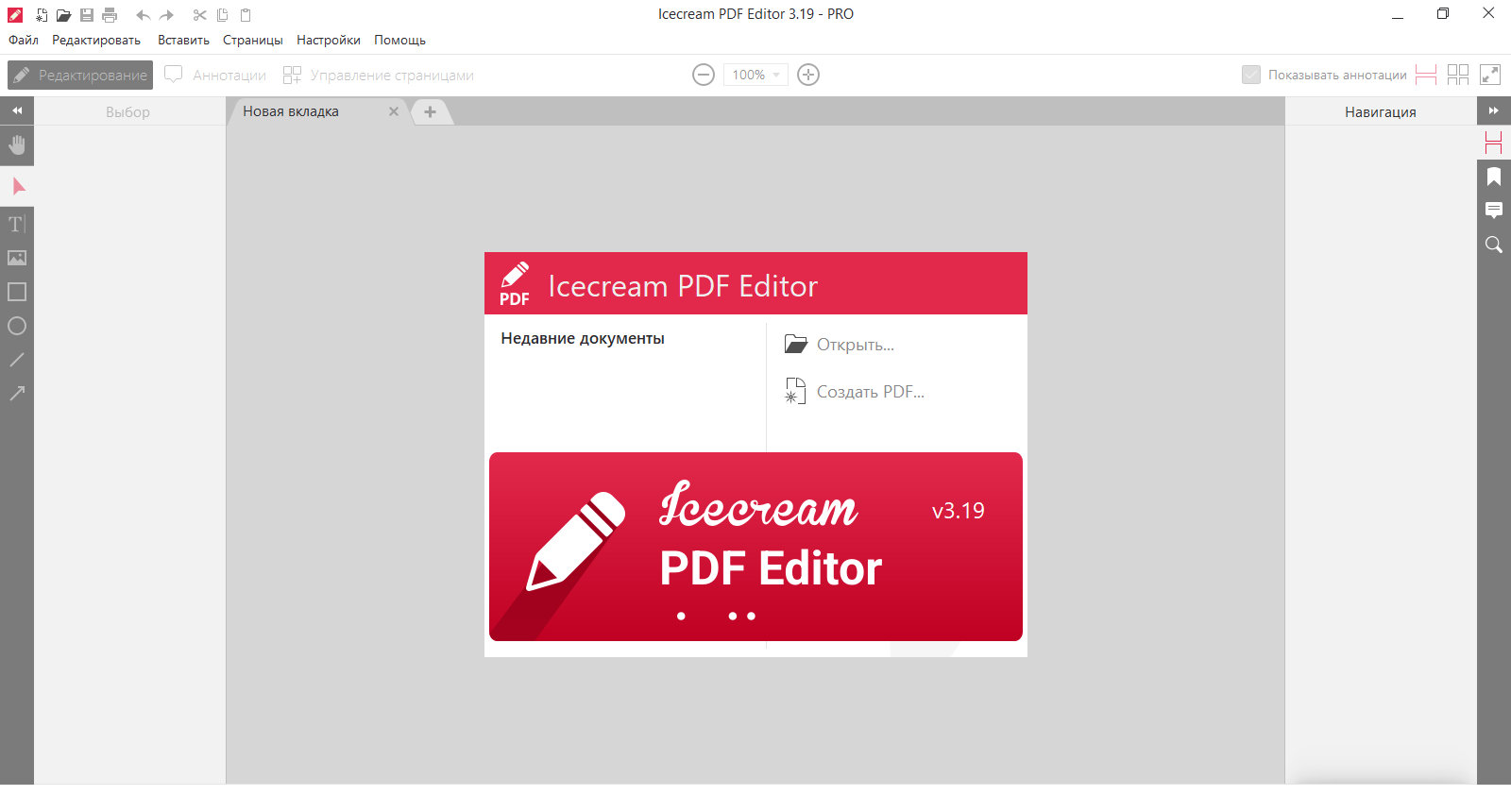
Task: Select the Line drawing tool
Action: point(17,360)
